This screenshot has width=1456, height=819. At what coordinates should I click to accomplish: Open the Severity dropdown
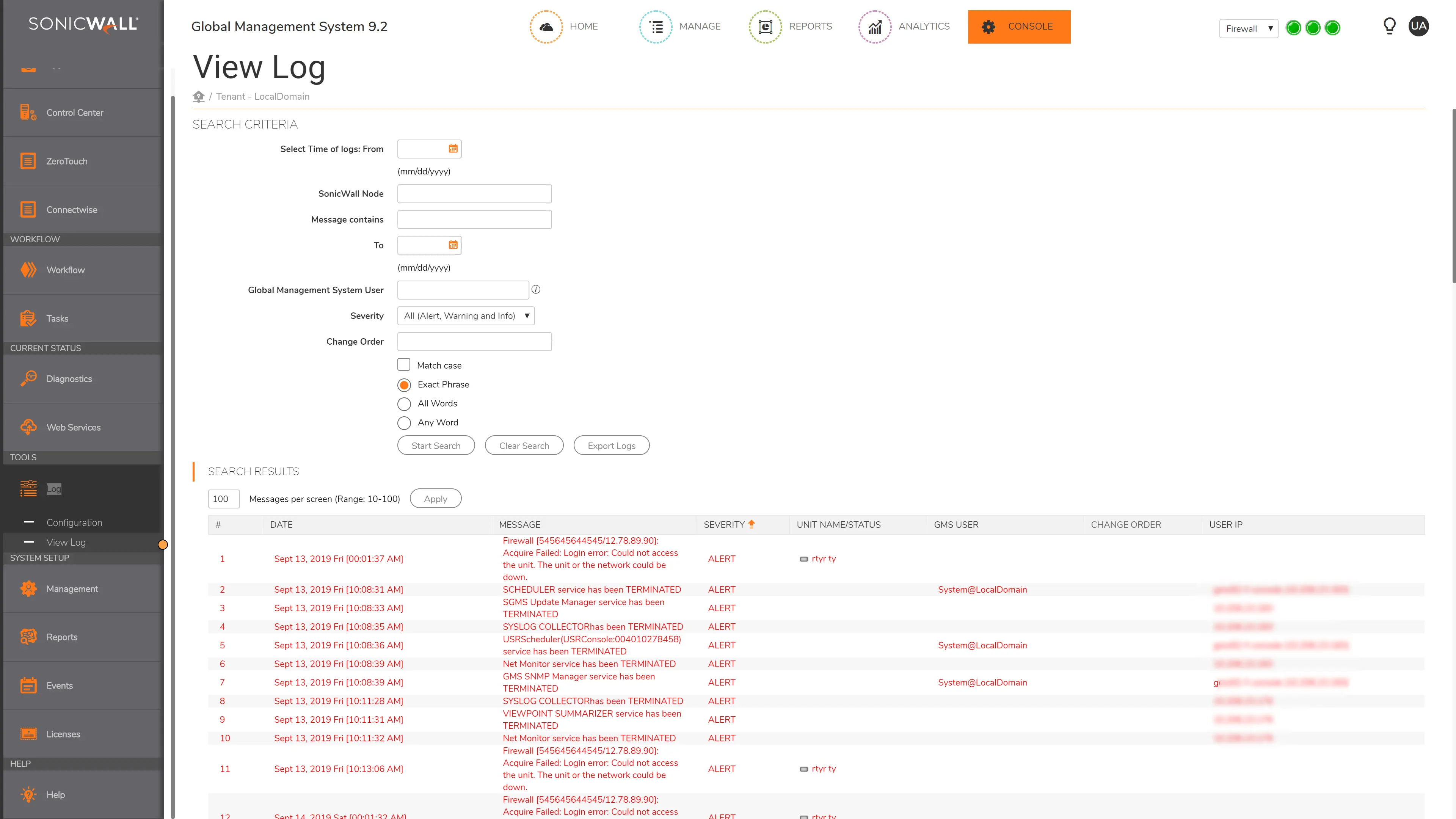click(466, 315)
